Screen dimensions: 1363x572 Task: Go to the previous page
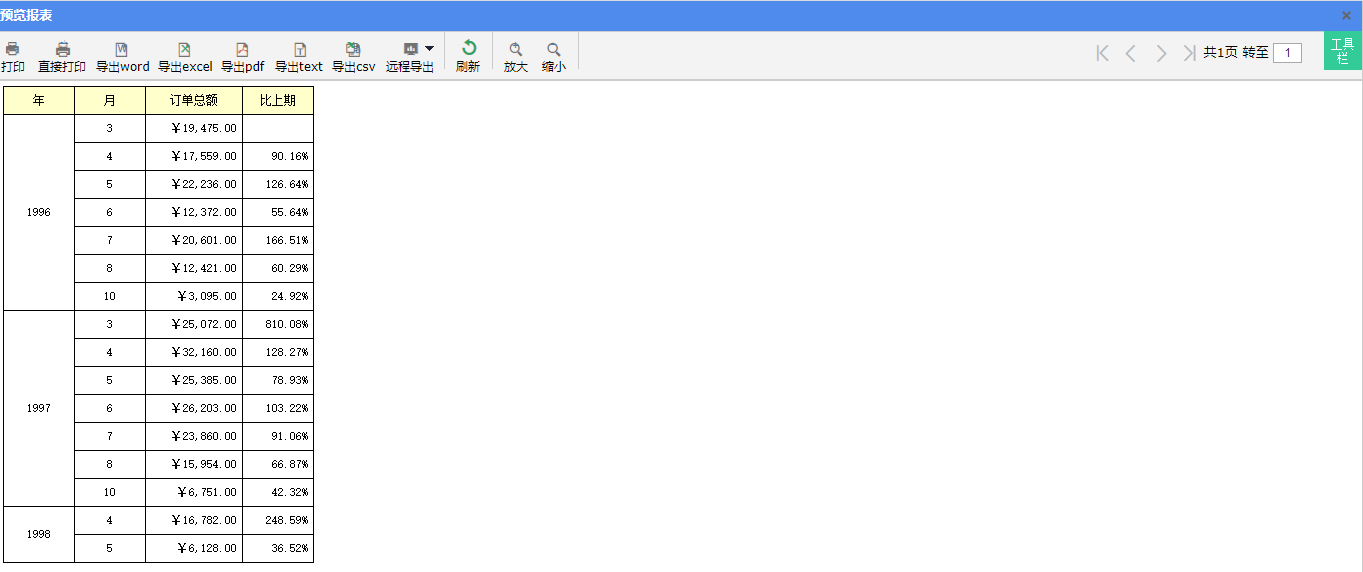click(x=1131, y=53)
